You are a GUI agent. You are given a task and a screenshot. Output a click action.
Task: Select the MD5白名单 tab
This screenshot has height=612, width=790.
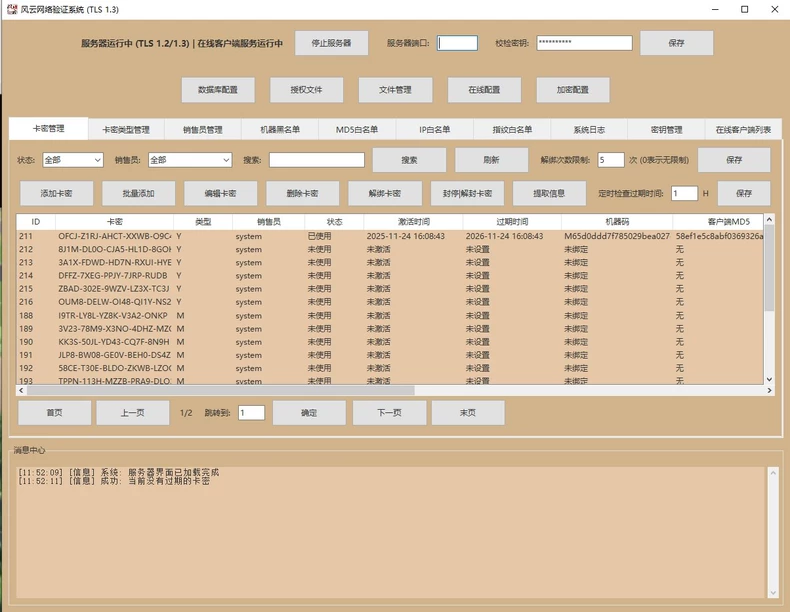pyautogui.click(x=357, y=129)
